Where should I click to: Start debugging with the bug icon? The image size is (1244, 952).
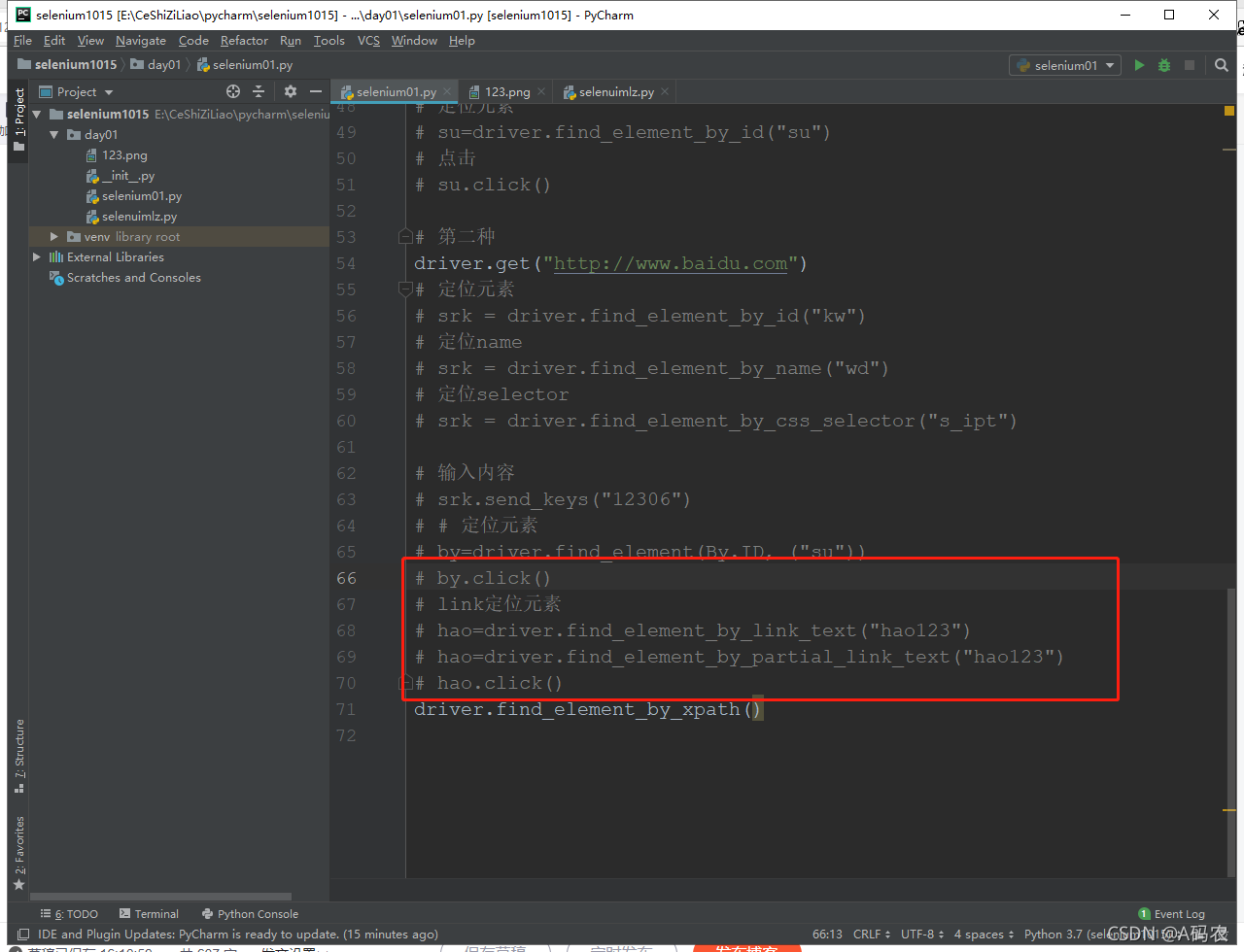pyautogui.click(x=1164, y=65)
